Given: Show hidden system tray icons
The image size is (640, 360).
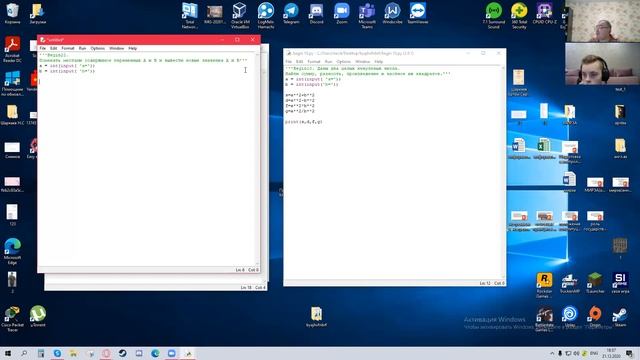Looking at the screenshot, I should point(552,353).
